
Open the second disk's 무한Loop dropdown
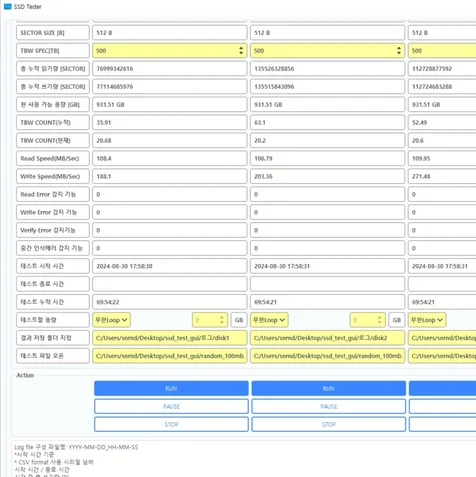pos(269,320)
